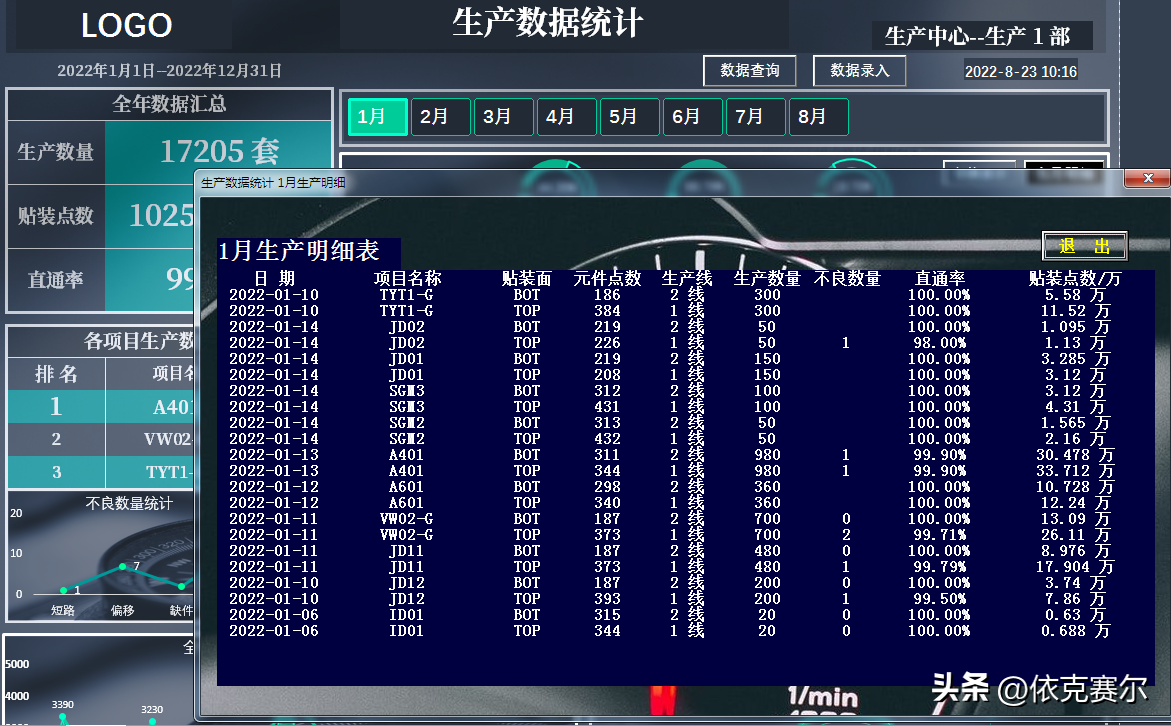Click the 项目名称 column header
Viewport: 1171px width, 726px height.
(x=408, y=279)
